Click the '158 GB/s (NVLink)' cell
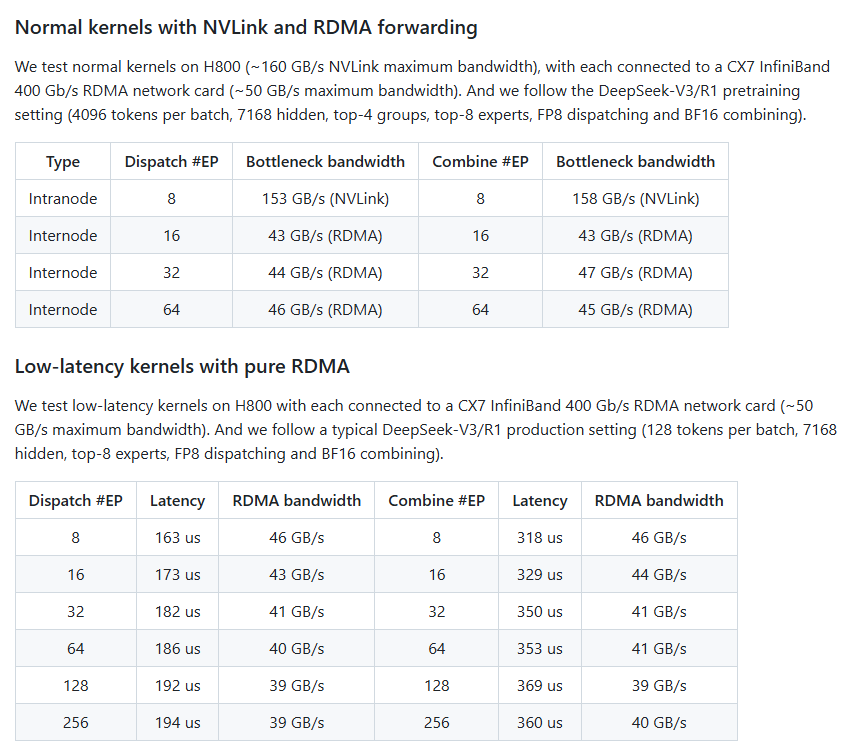 pyautogui.click(x=636, y=199)
